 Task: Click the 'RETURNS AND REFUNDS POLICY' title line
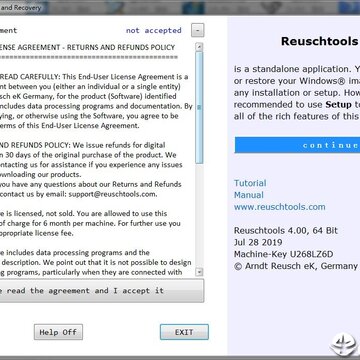point(121,47)
